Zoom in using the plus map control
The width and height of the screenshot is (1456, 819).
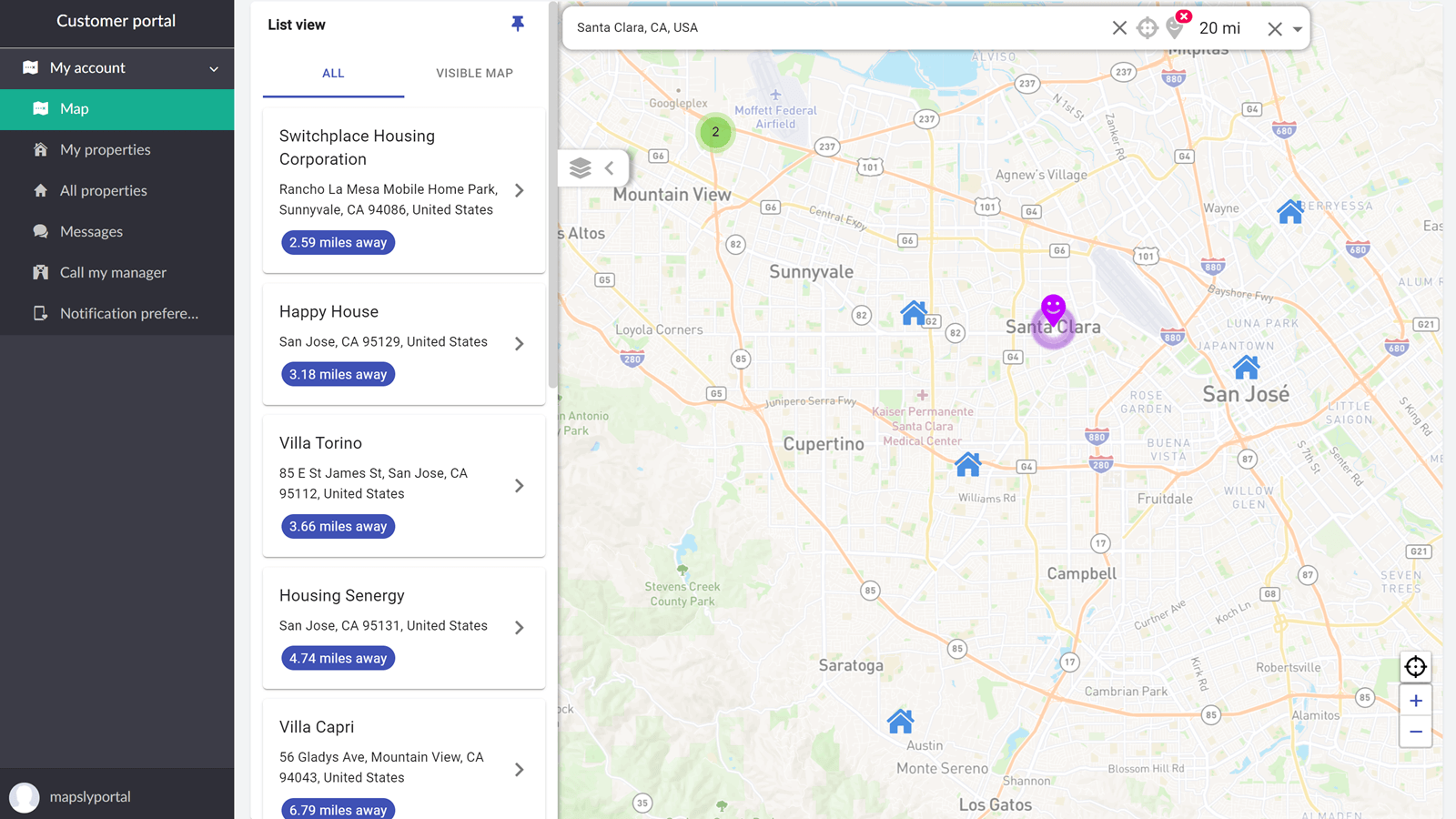tap(1416, 700)
